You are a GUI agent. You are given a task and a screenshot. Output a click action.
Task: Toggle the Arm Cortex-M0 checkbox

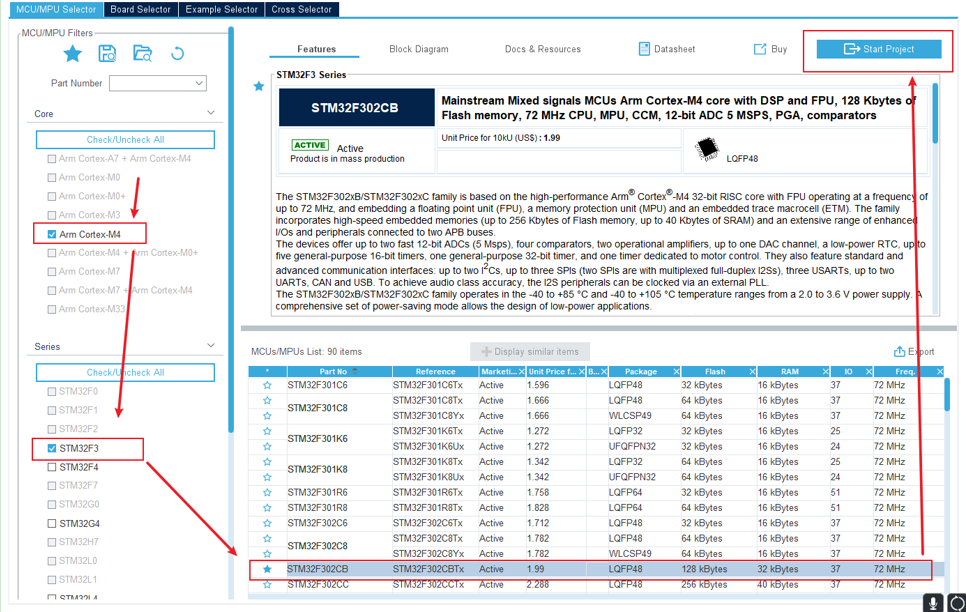(x=52, y=177)
